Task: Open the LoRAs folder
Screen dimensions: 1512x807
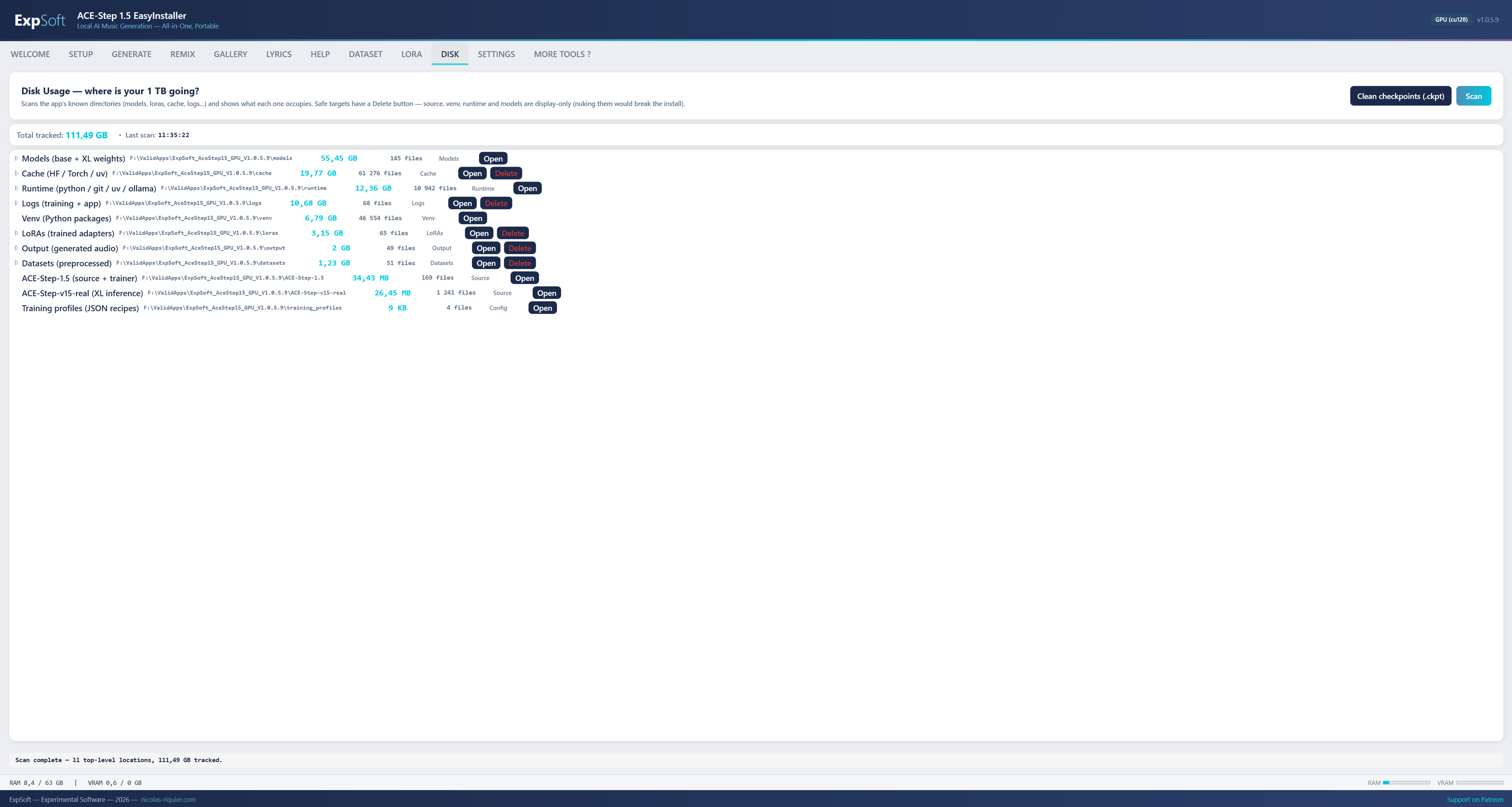Action: tap(479, 233)
